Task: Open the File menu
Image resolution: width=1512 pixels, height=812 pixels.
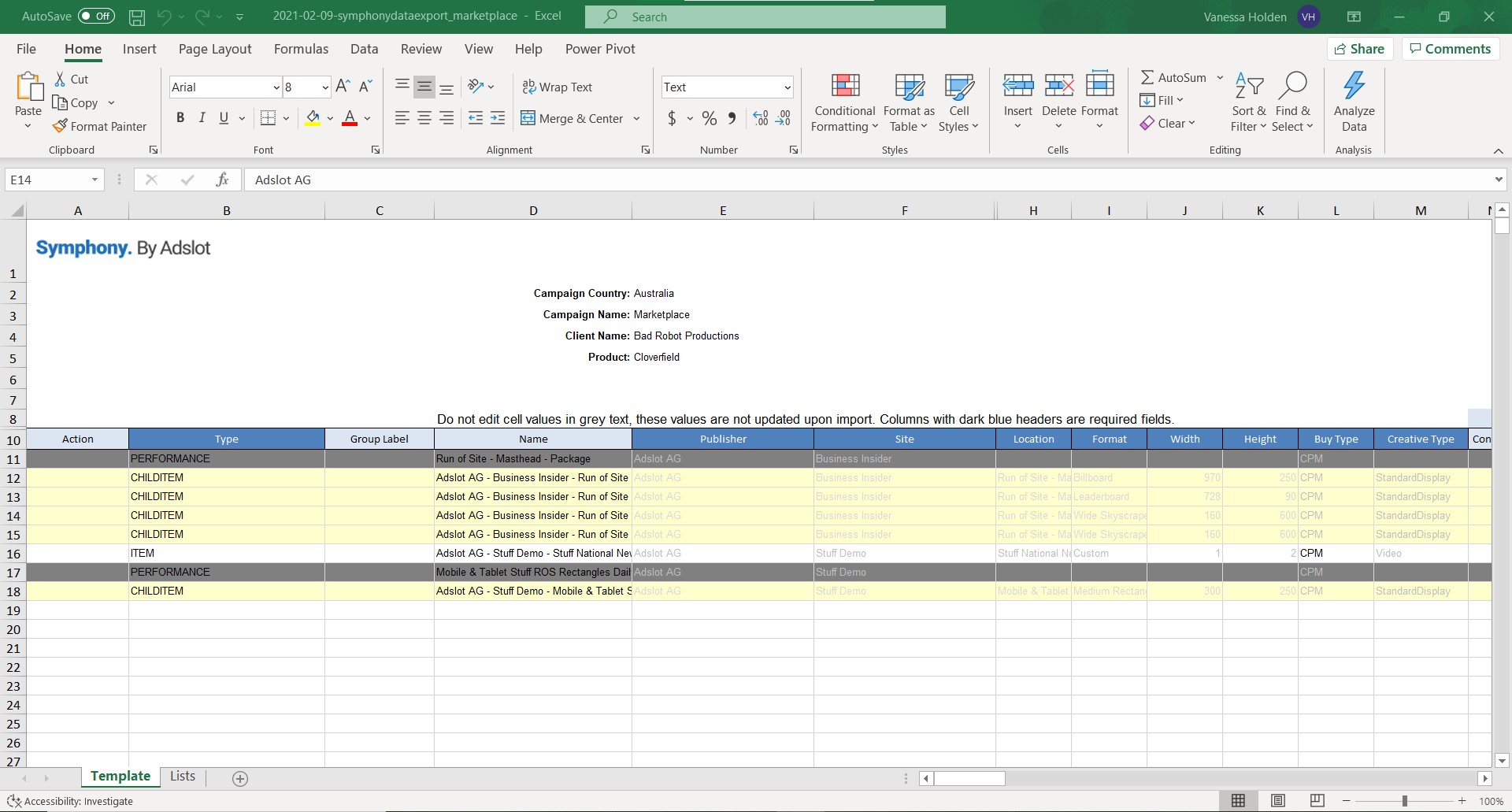Action: click(26, 49)
